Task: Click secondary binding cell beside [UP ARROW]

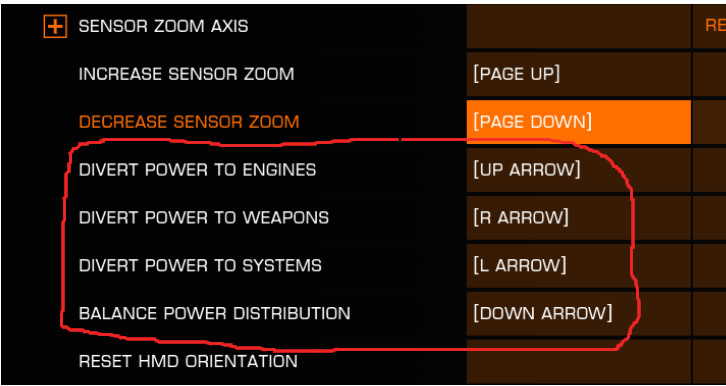Action: [x=709, y=170]
